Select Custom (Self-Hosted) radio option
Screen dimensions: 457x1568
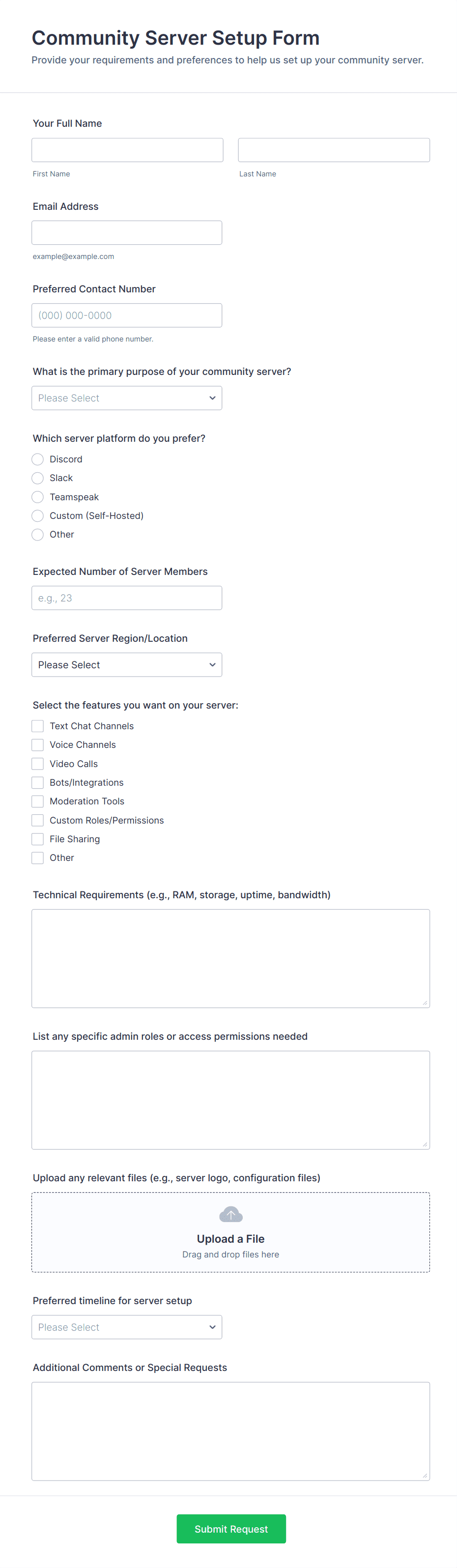[x=38, y=515]
